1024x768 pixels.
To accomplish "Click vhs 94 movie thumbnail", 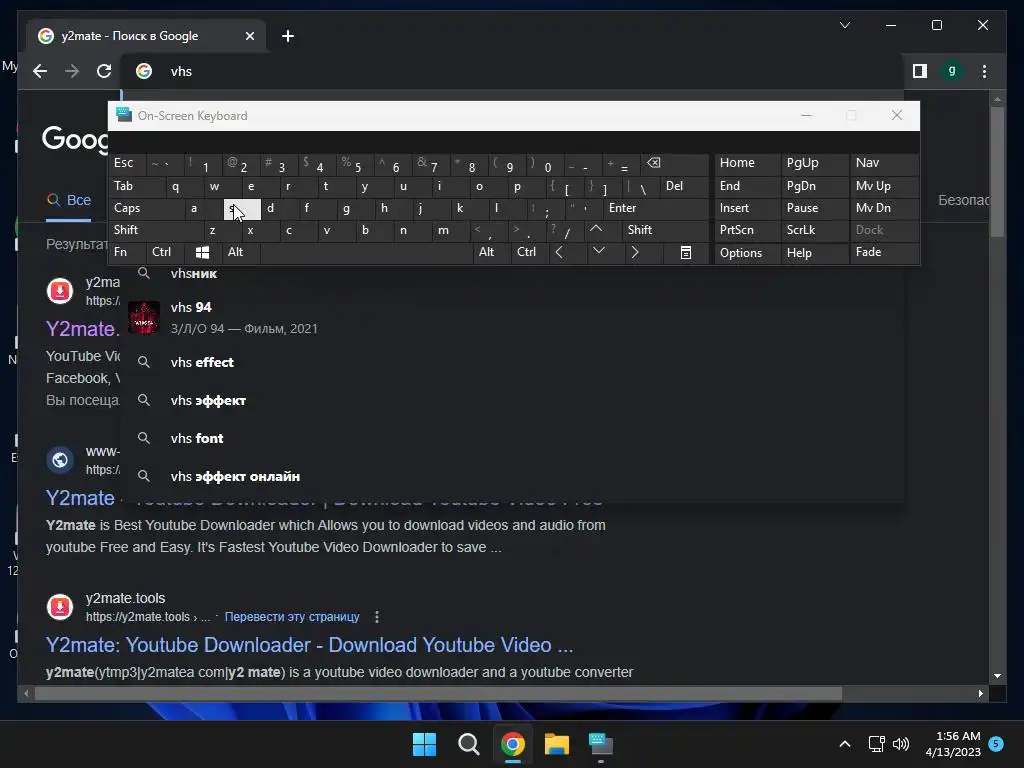I will [144, 317].
